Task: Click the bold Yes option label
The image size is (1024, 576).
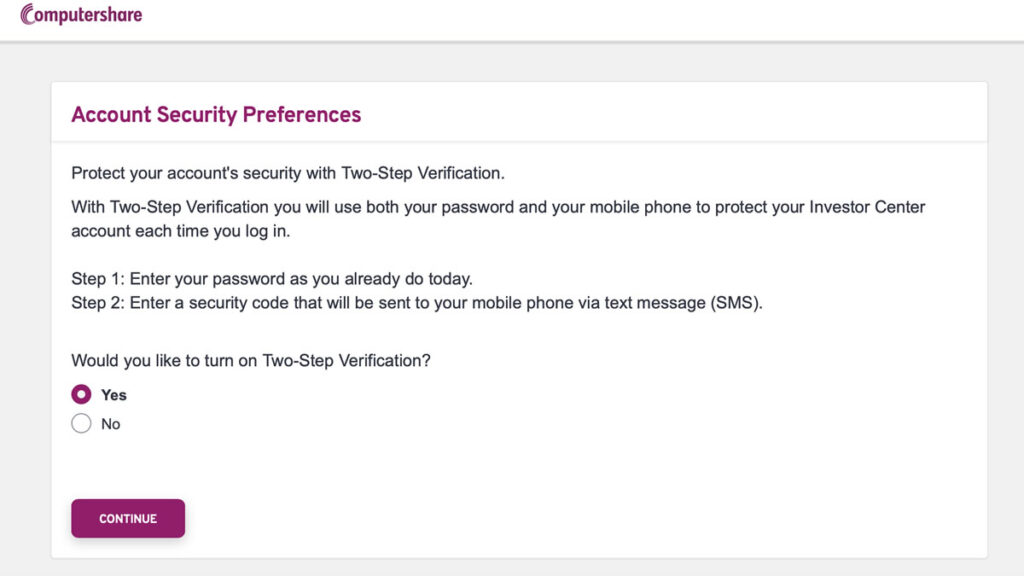Action: click(x=114, y=395)
